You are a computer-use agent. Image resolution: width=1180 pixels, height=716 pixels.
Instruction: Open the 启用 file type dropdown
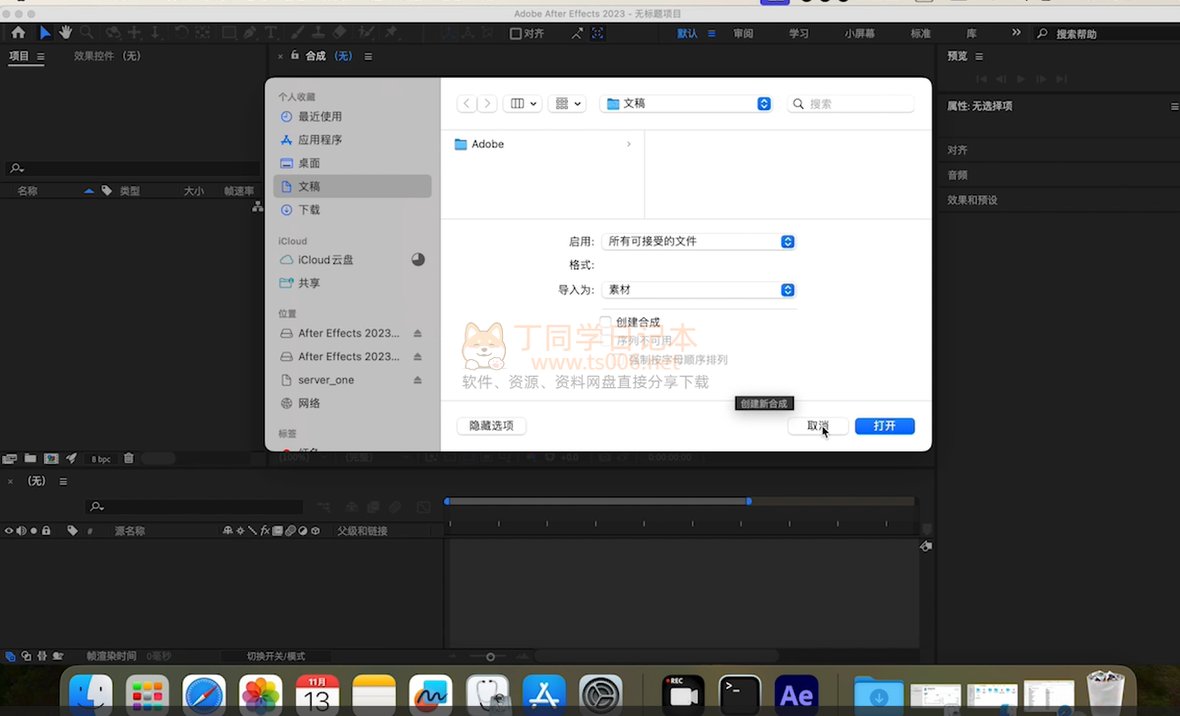[698, 241]
